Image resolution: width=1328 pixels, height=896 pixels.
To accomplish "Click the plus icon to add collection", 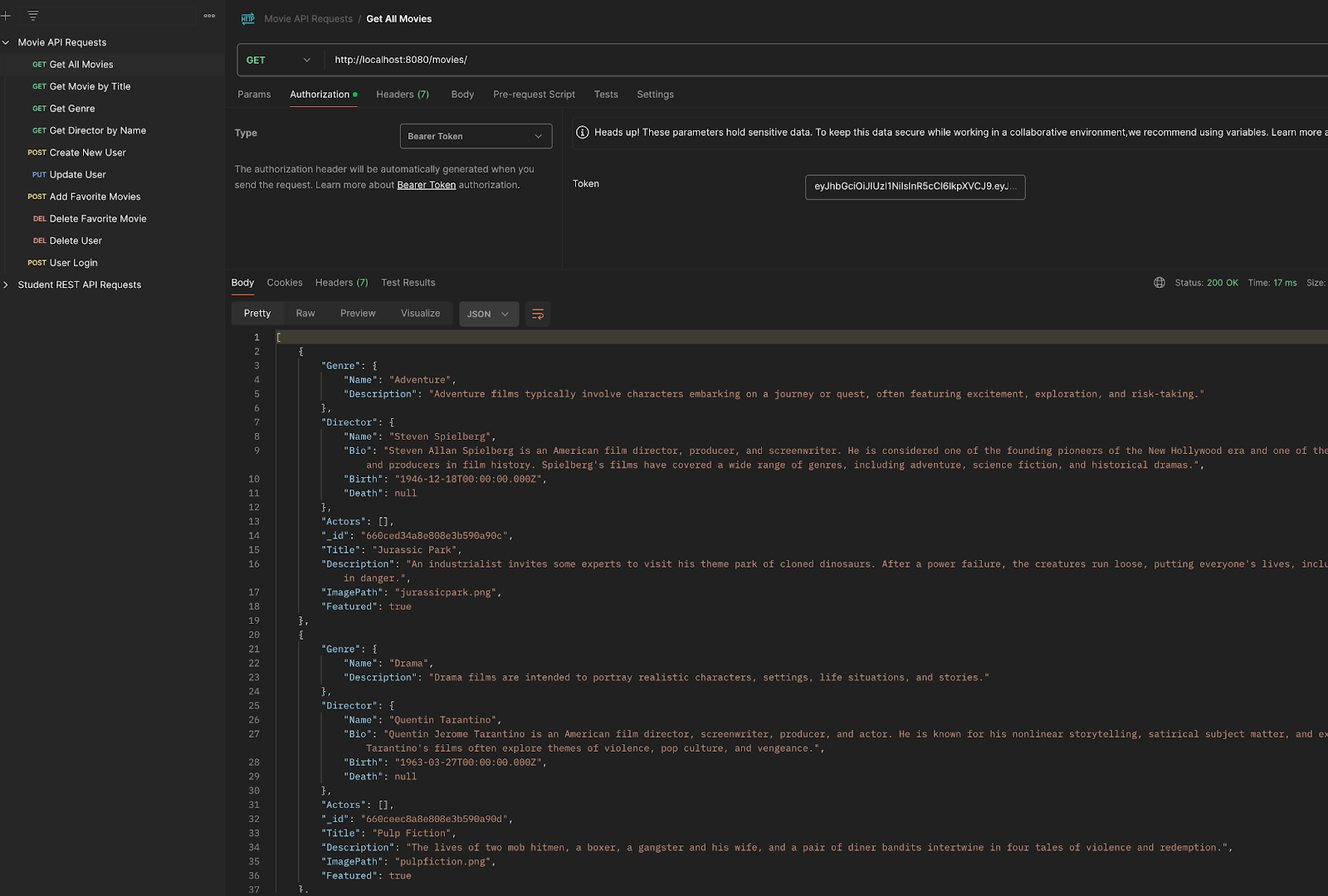I will (x=5, y=16).
